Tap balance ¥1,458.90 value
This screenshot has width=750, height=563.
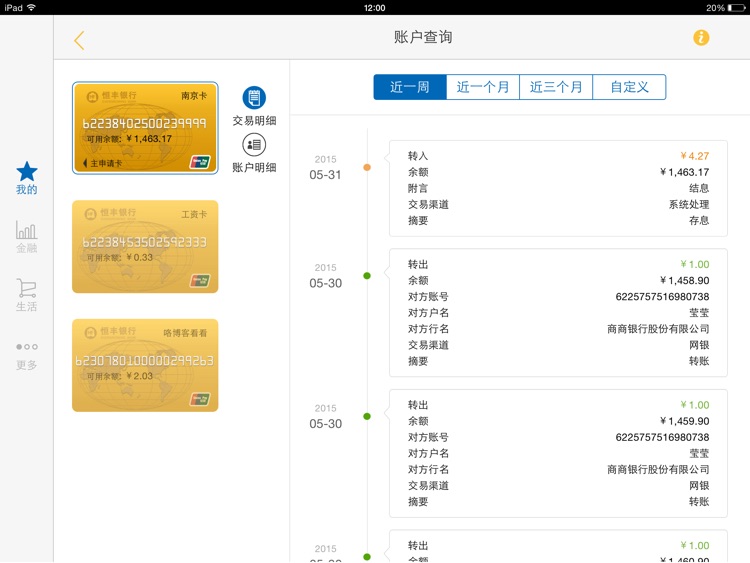684,280
